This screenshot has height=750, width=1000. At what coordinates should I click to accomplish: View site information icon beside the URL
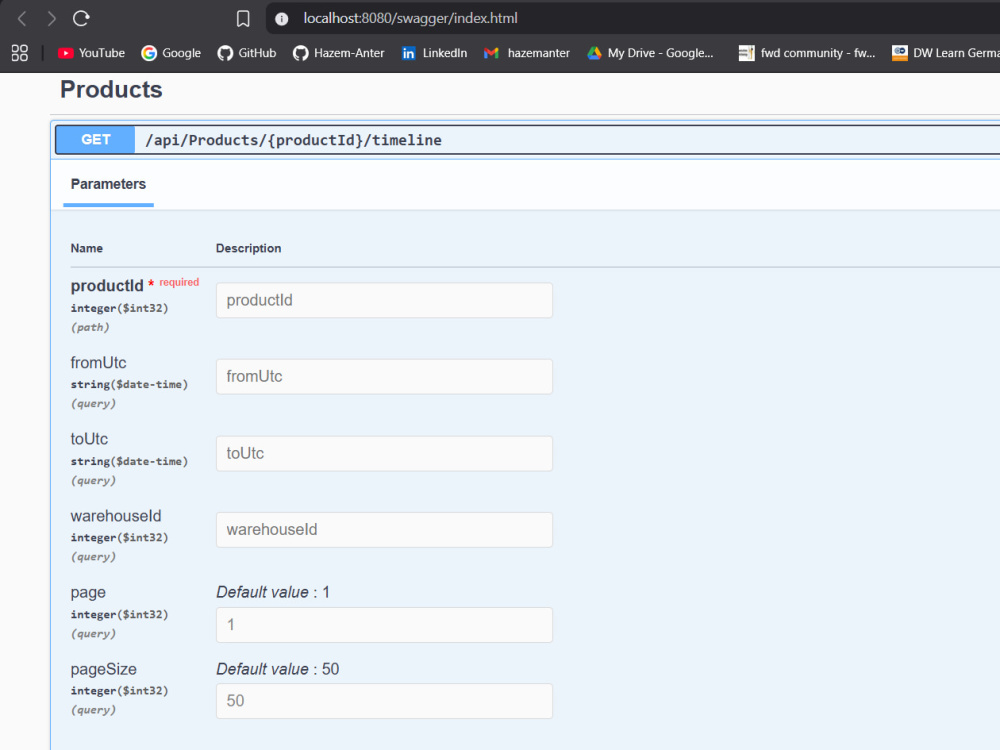[x=281, y=19]
